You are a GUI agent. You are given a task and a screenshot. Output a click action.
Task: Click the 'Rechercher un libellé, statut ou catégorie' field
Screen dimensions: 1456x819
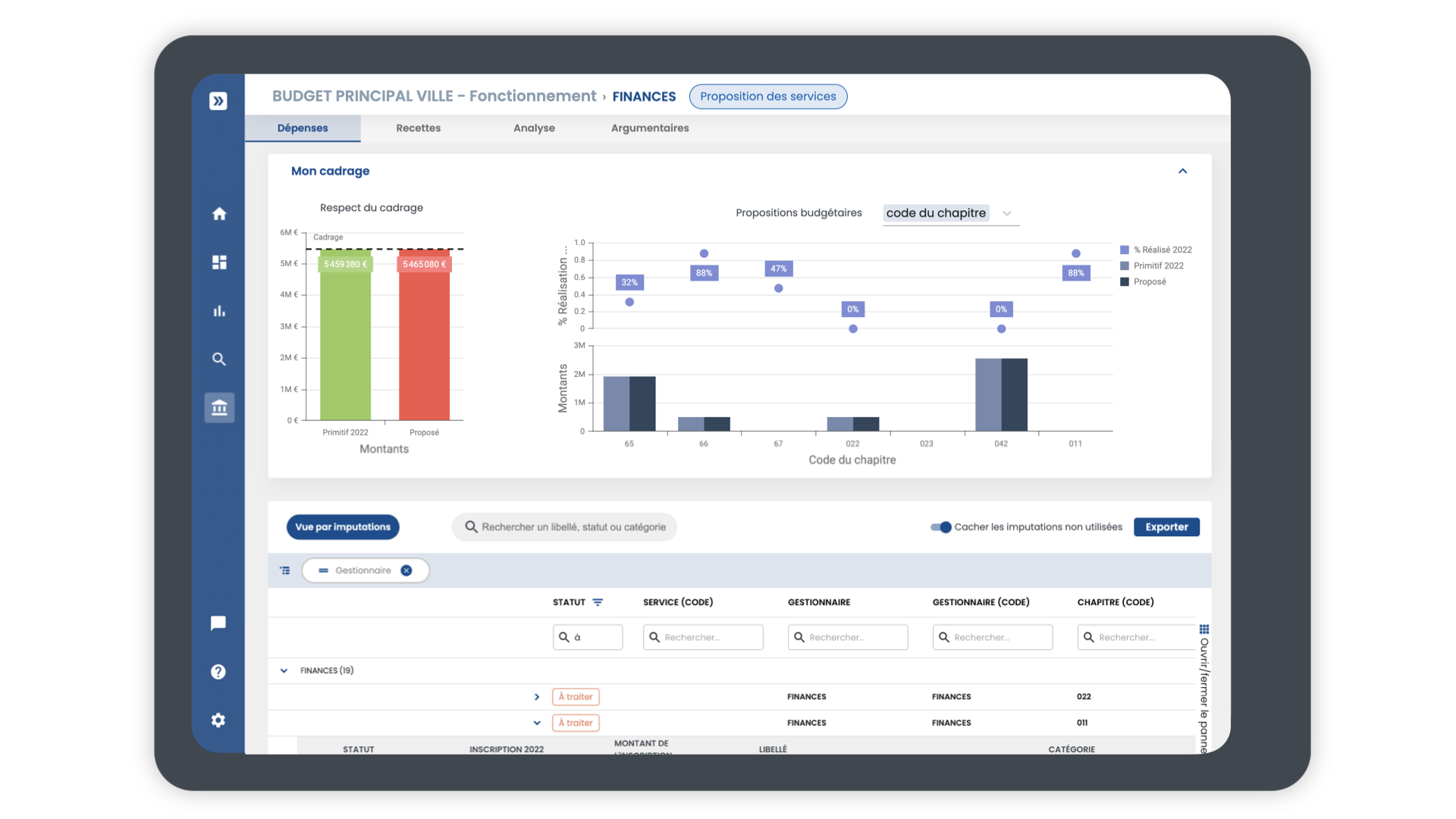point(564,527)
